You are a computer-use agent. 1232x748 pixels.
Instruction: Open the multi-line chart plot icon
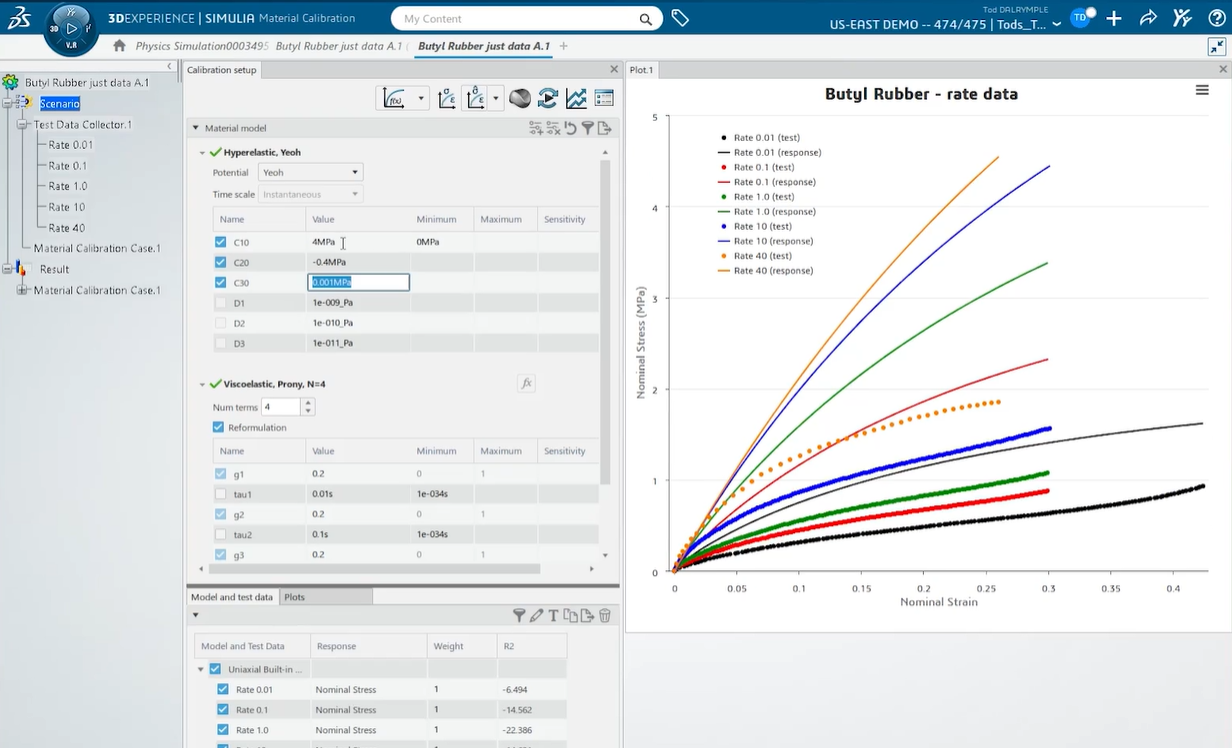576,98
